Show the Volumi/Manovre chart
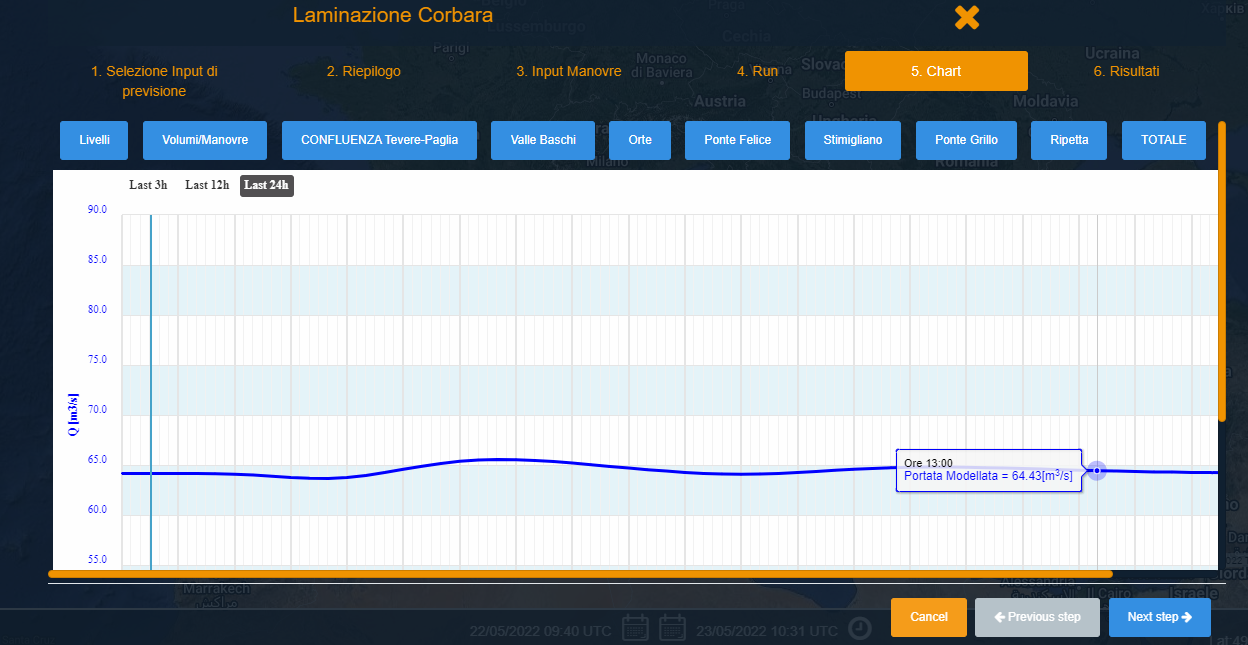This screenshot has height=645, width=1248. click(x=205, y=140)
